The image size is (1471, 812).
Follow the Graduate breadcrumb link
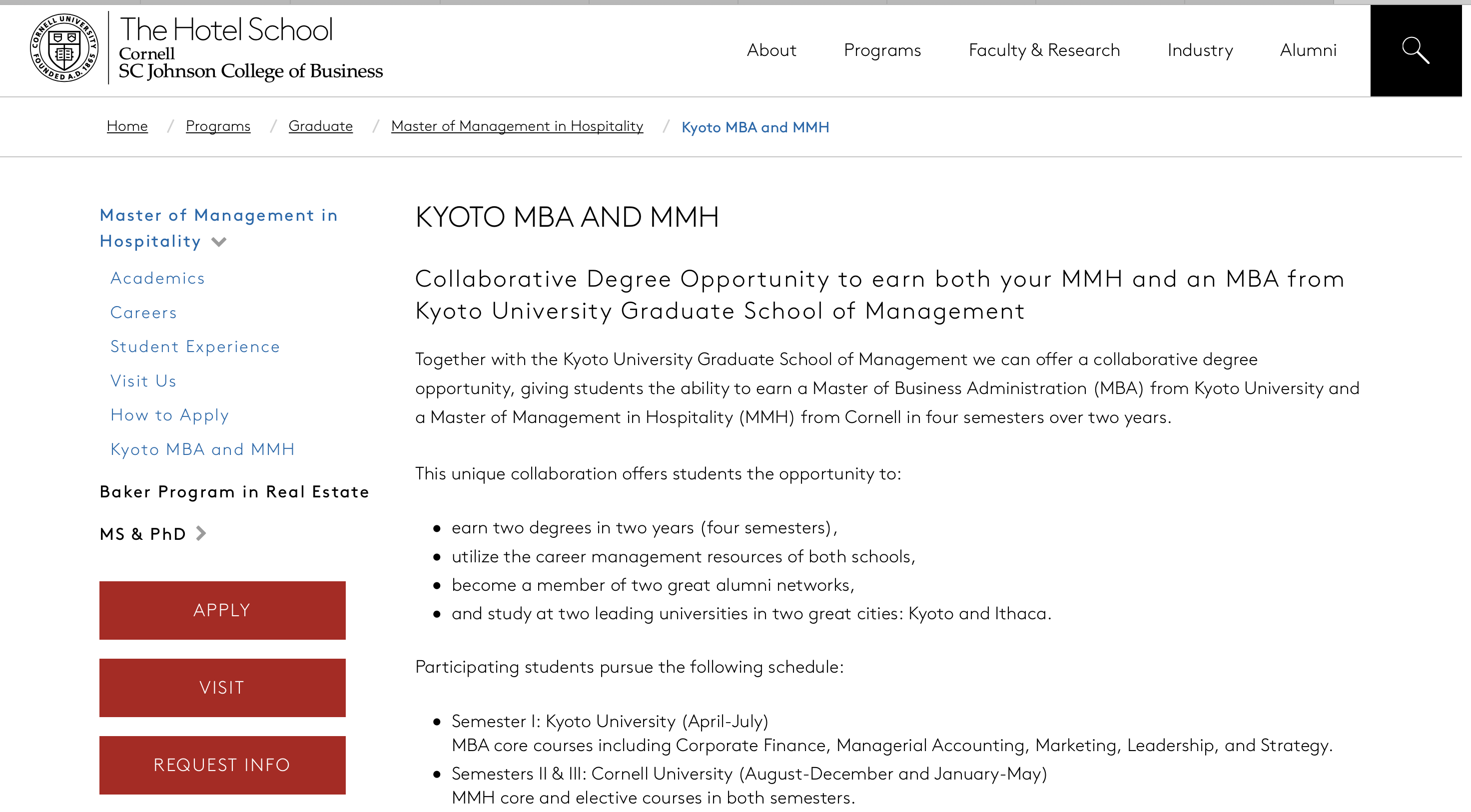[320, 126]
